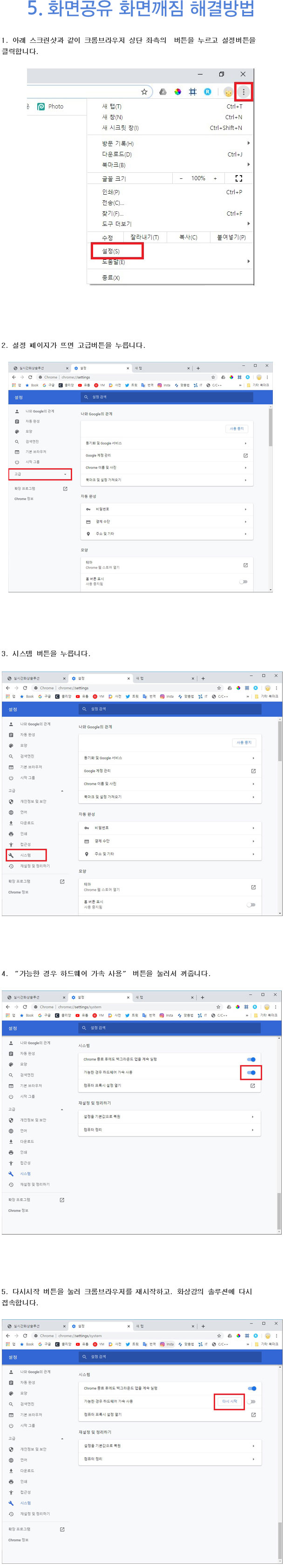Toggle background apps switch in step 4

tap(251, 1059)
